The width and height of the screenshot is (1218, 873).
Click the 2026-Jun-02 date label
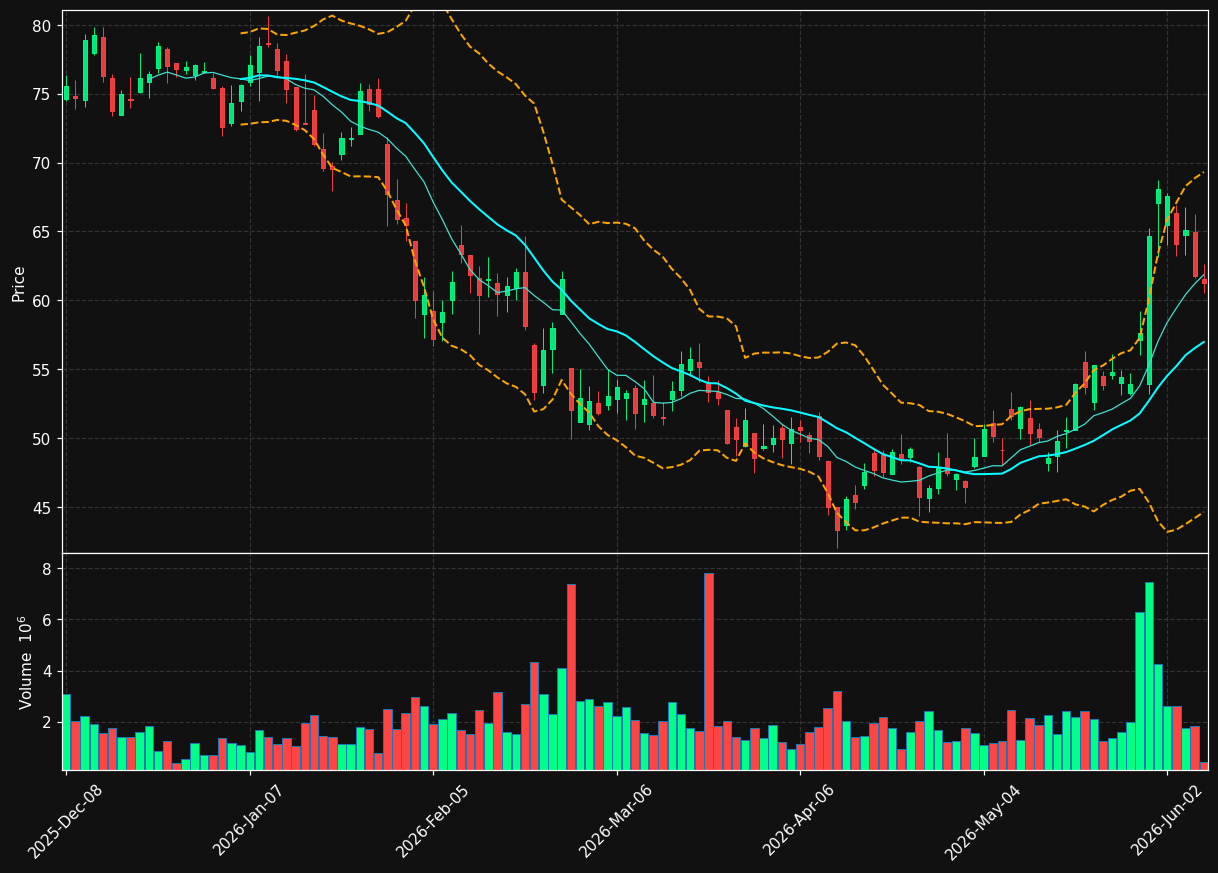(1167, 821)
